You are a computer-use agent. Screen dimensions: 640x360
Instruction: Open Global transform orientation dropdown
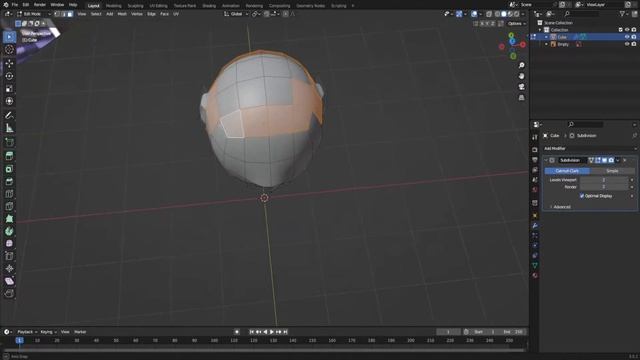pyautogui.click(x=236, y=14)
